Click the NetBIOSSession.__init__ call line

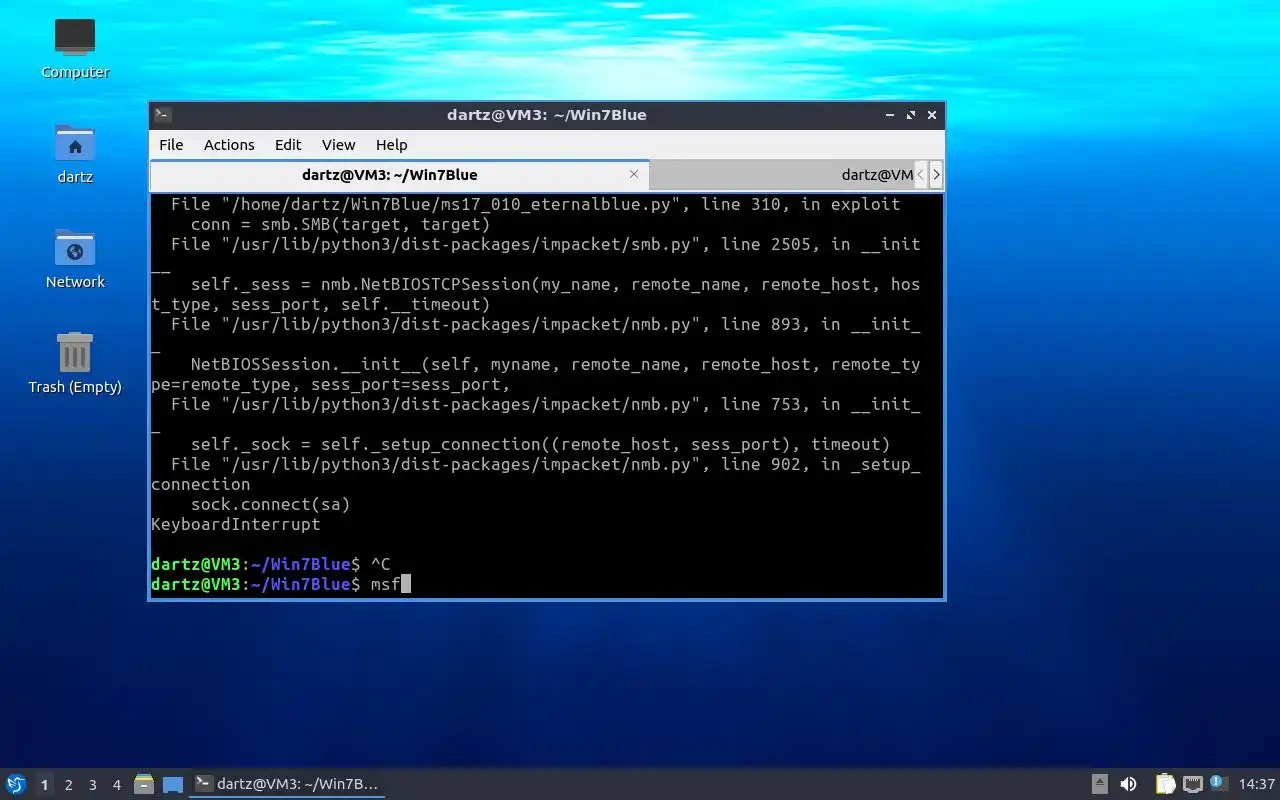coord(556,364)
